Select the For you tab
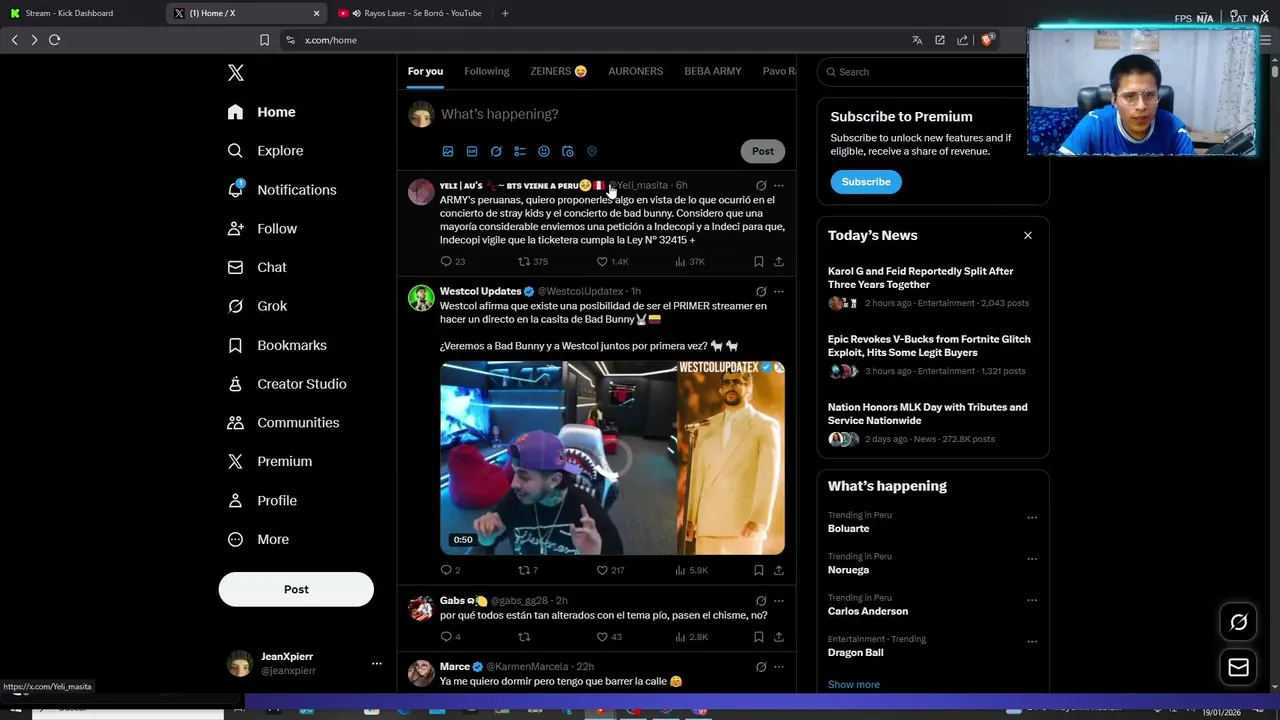 click(x=425, y=72)
